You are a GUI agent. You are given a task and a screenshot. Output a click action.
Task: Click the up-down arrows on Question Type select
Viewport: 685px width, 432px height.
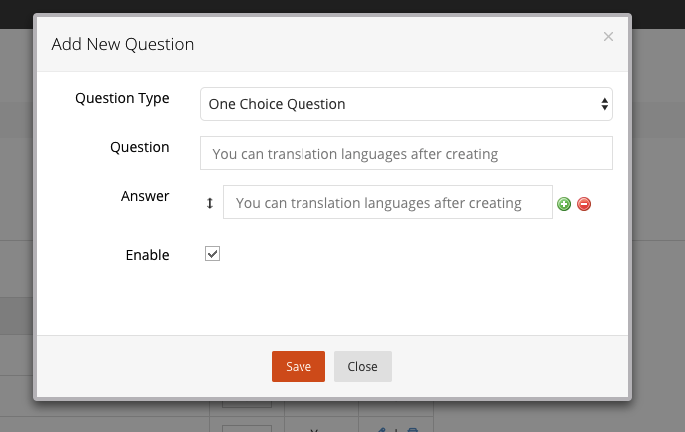click(x=605, y=104)
